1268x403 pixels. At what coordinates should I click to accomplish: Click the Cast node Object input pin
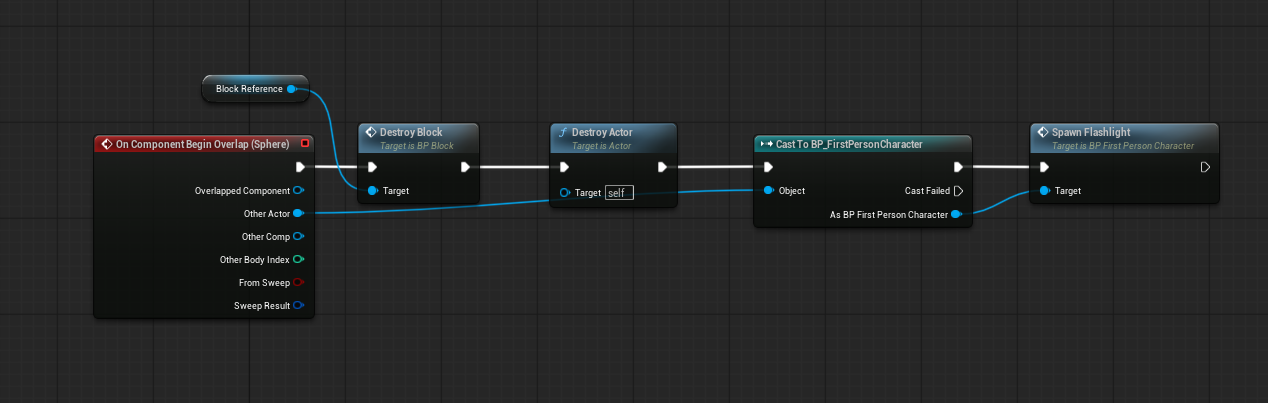[768, 190]
